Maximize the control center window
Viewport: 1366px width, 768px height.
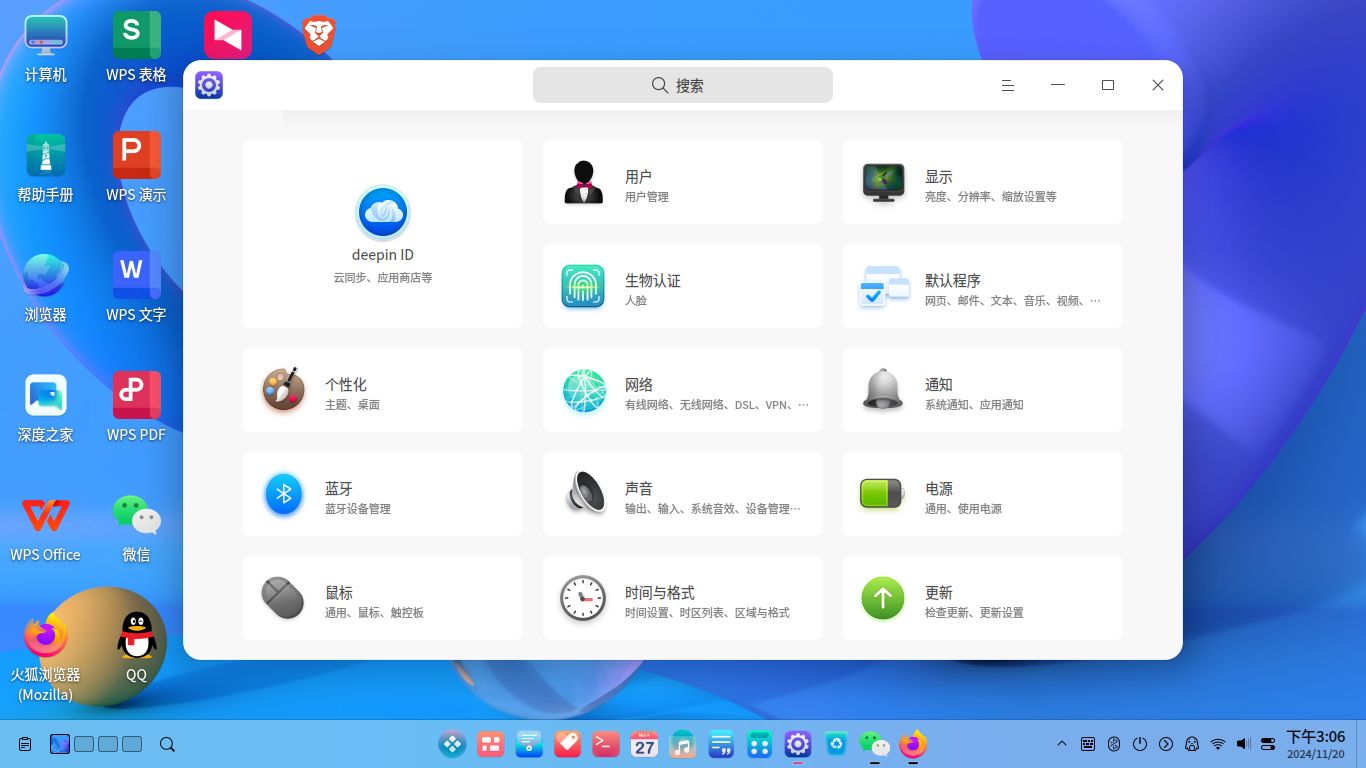click(x=1108, y=85)
